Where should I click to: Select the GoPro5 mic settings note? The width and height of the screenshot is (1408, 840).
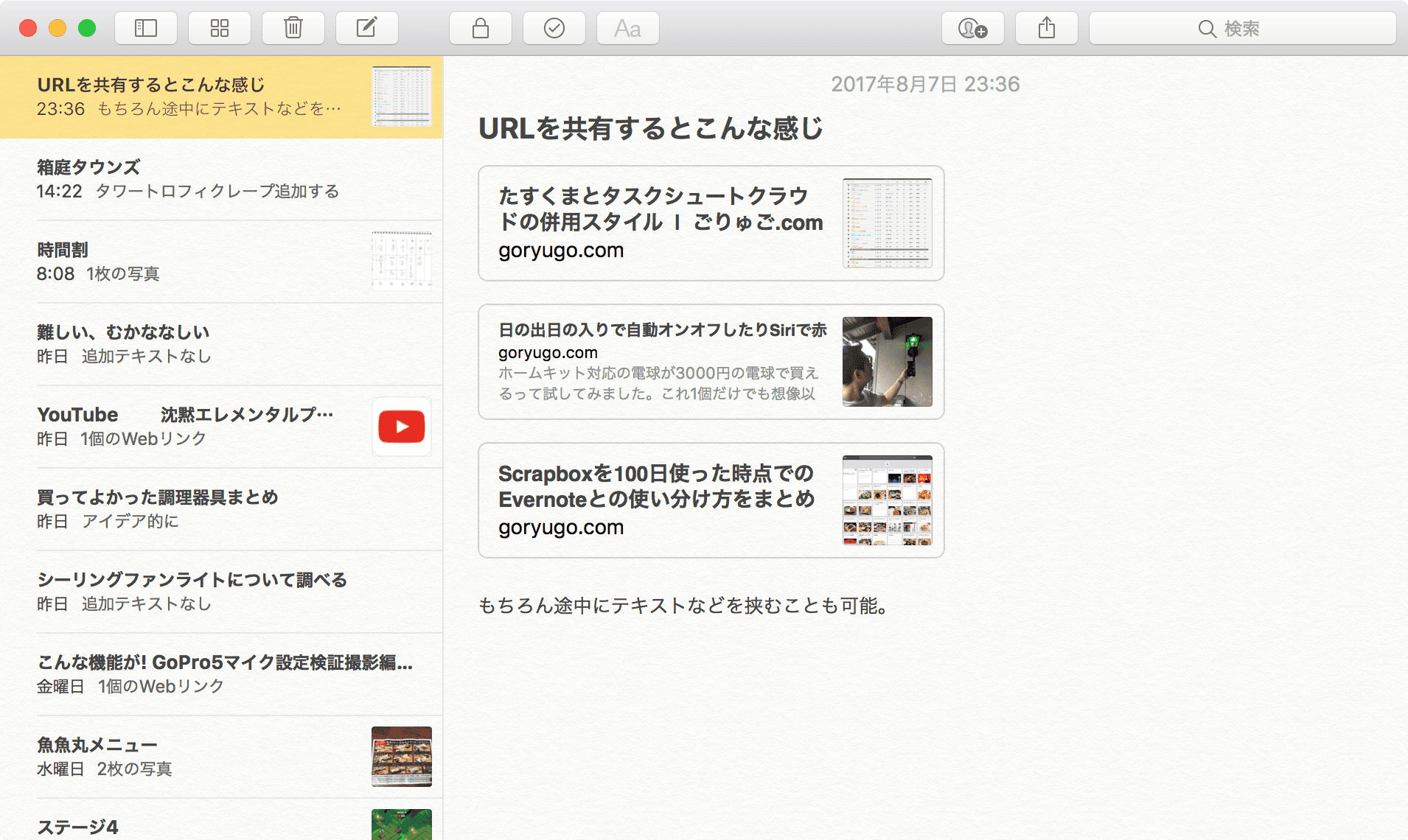(x=221, y=674)
